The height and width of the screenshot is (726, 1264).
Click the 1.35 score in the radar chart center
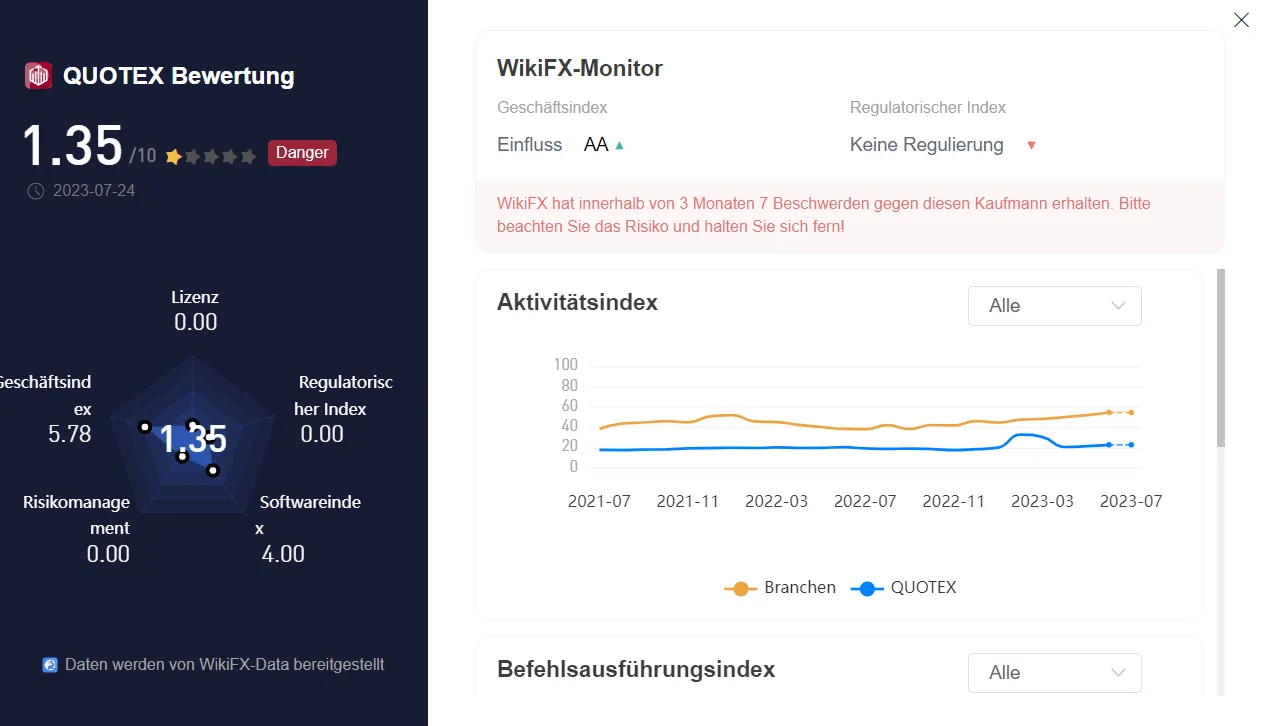194,439
